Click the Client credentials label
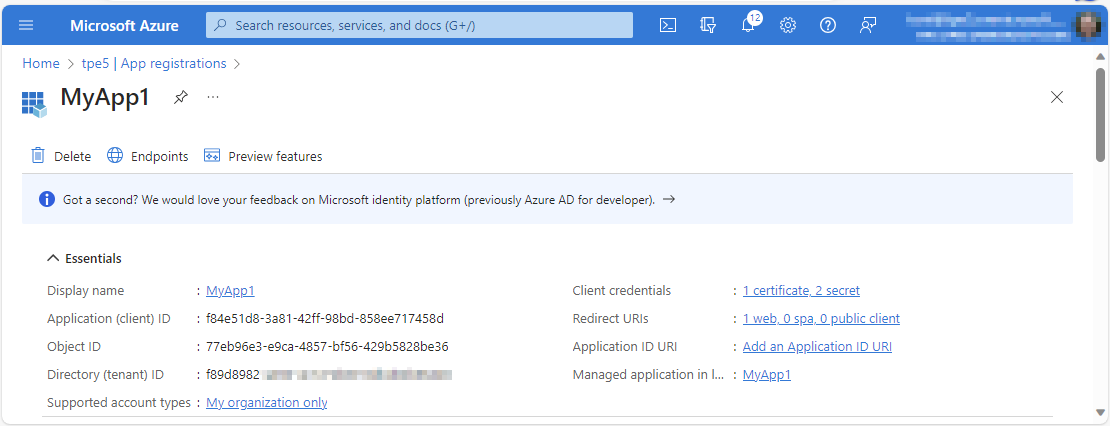 (x=622, y=291)
